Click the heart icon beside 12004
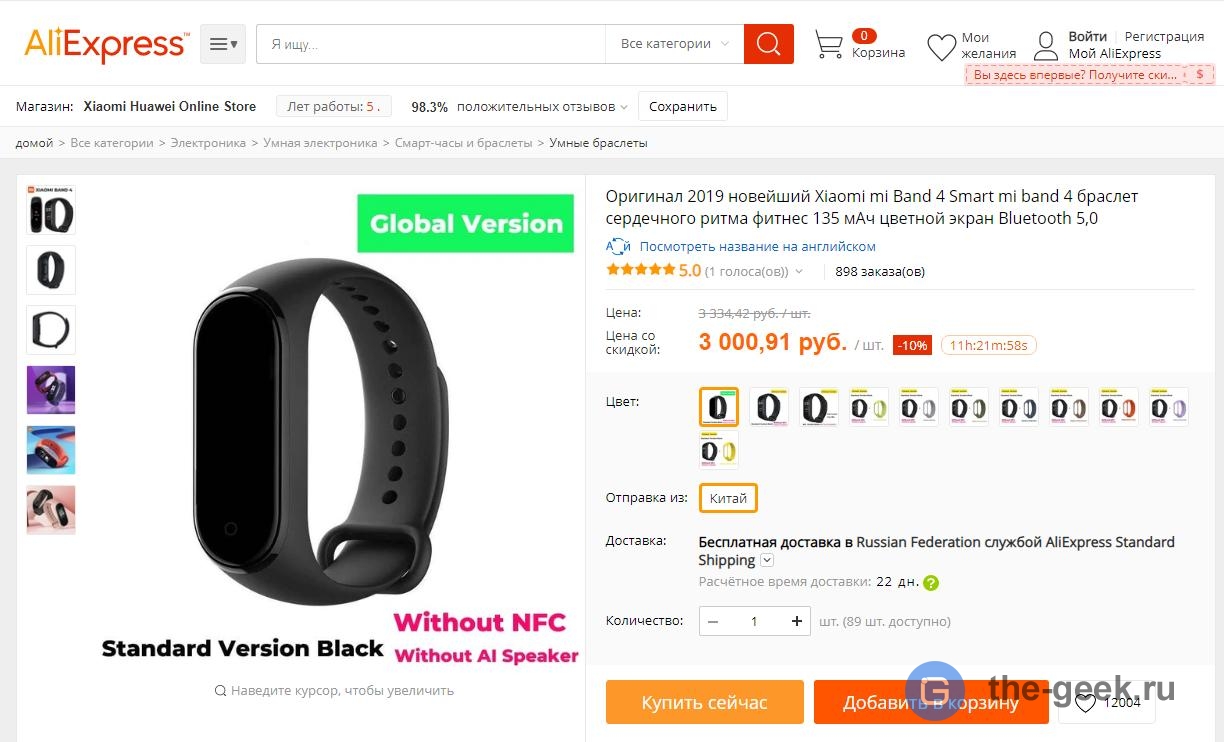This screenshot has height=742, width=1224. (x=1085, y=702)
